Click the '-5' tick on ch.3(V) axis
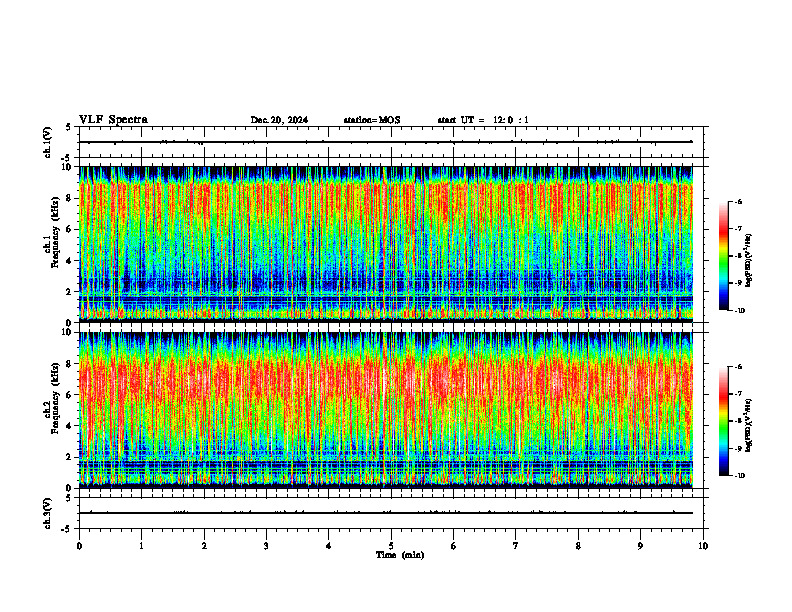Screen dimensions: 792x612 coord(66,529)
